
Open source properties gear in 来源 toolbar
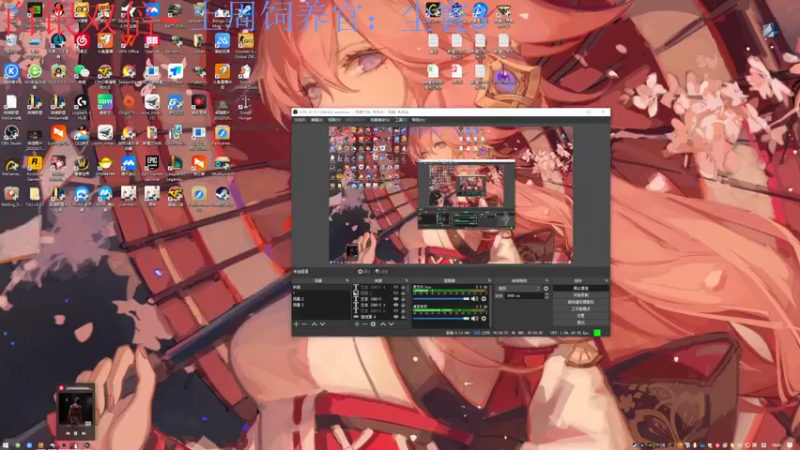click(x=373, y=324)
